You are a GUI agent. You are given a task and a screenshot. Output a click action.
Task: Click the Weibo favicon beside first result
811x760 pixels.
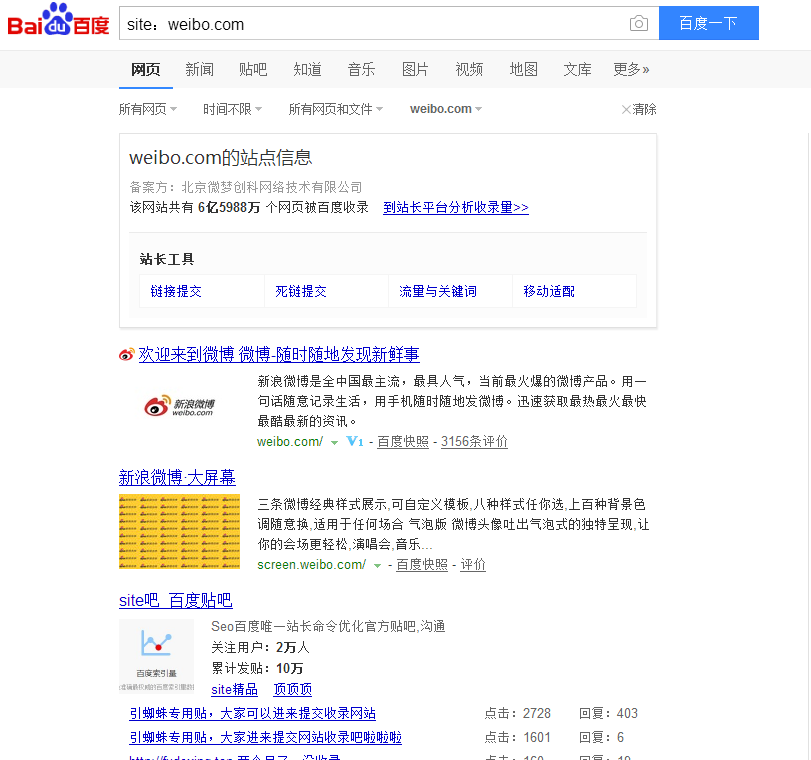coord(127,354)
